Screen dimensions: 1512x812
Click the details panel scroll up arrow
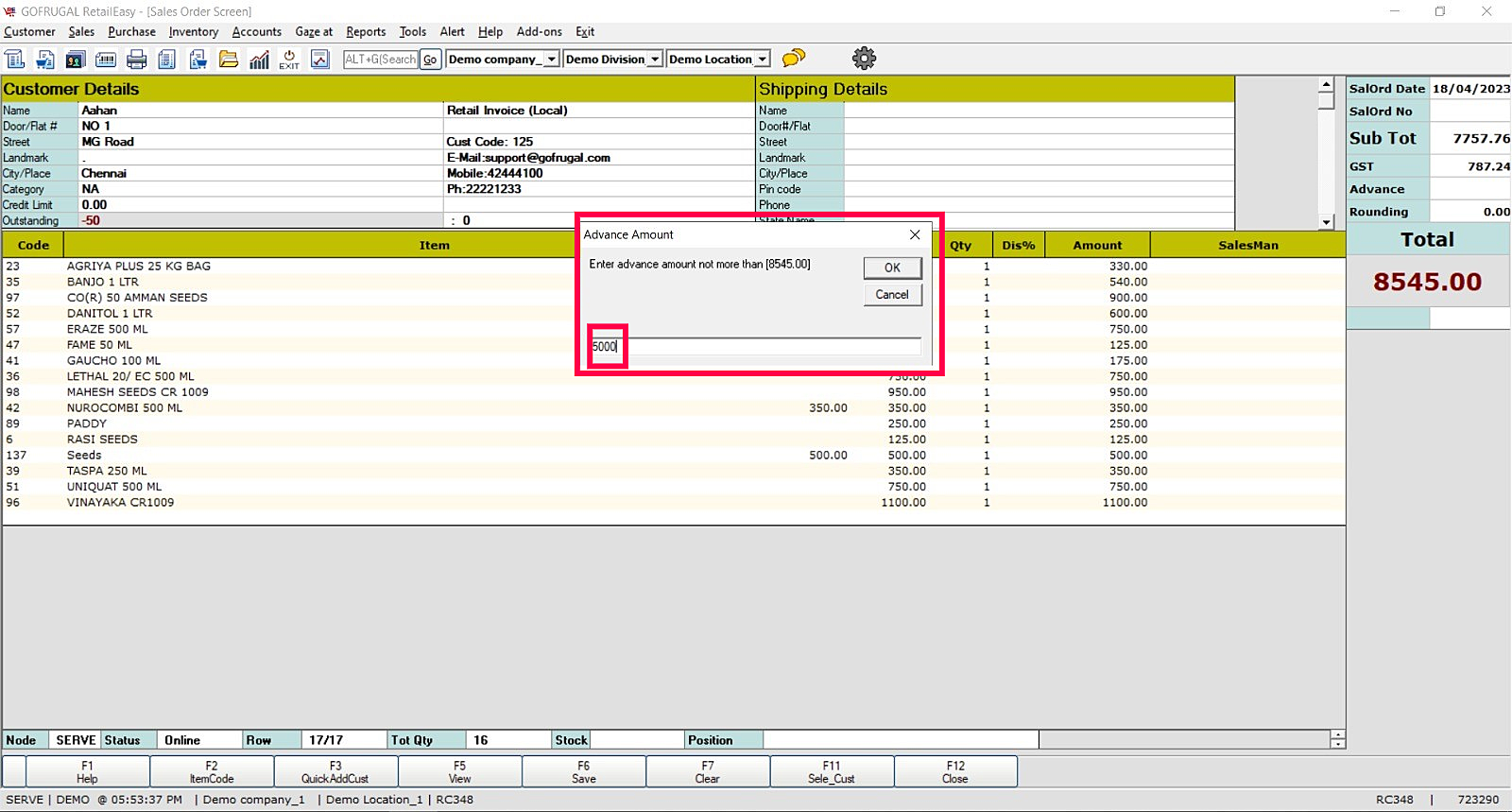point(1327,85)
